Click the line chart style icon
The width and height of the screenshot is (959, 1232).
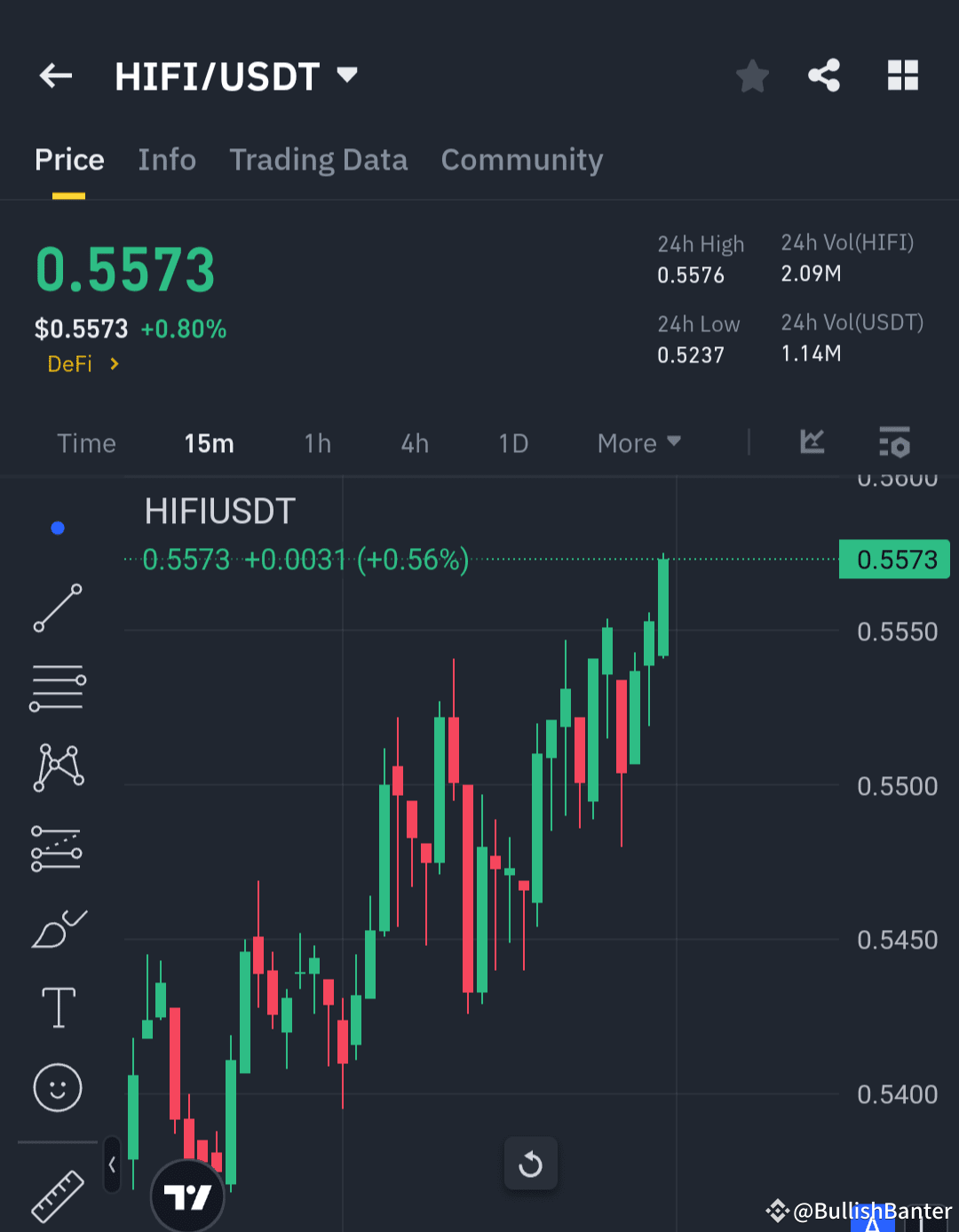[811, 442]
